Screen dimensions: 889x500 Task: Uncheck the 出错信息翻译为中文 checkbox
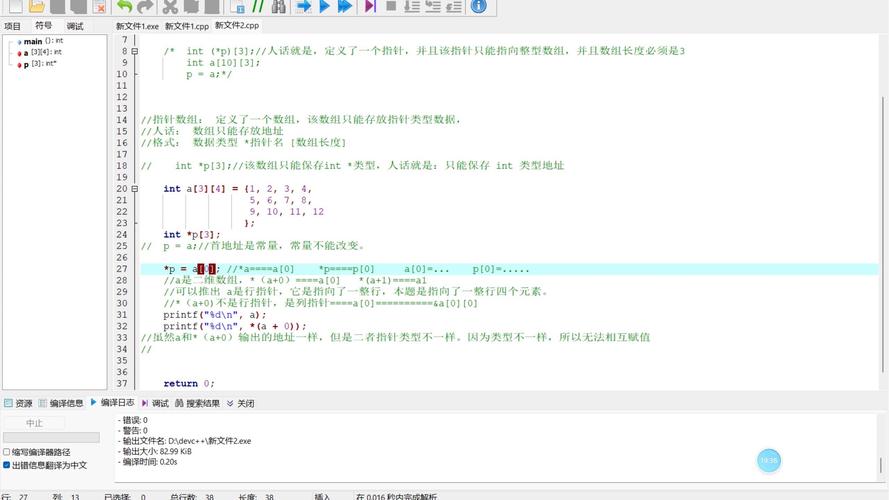[6, 465]
